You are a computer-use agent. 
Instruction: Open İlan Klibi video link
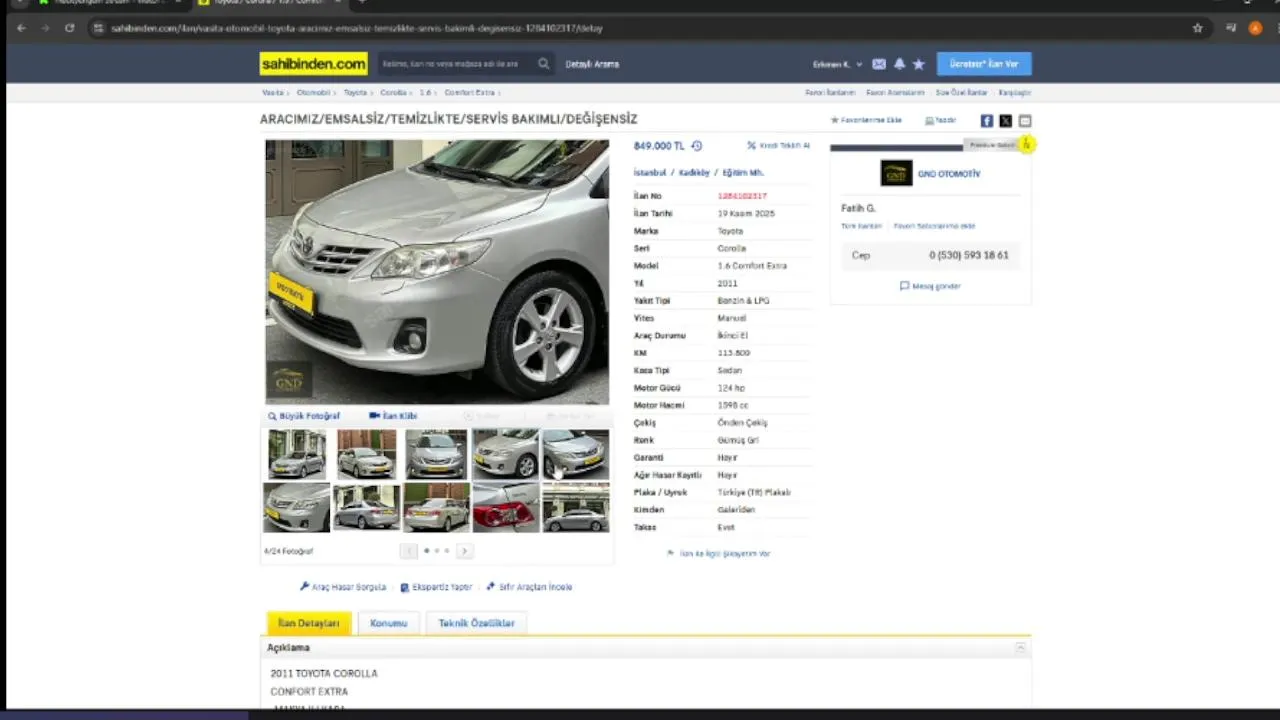pos(393,416)
